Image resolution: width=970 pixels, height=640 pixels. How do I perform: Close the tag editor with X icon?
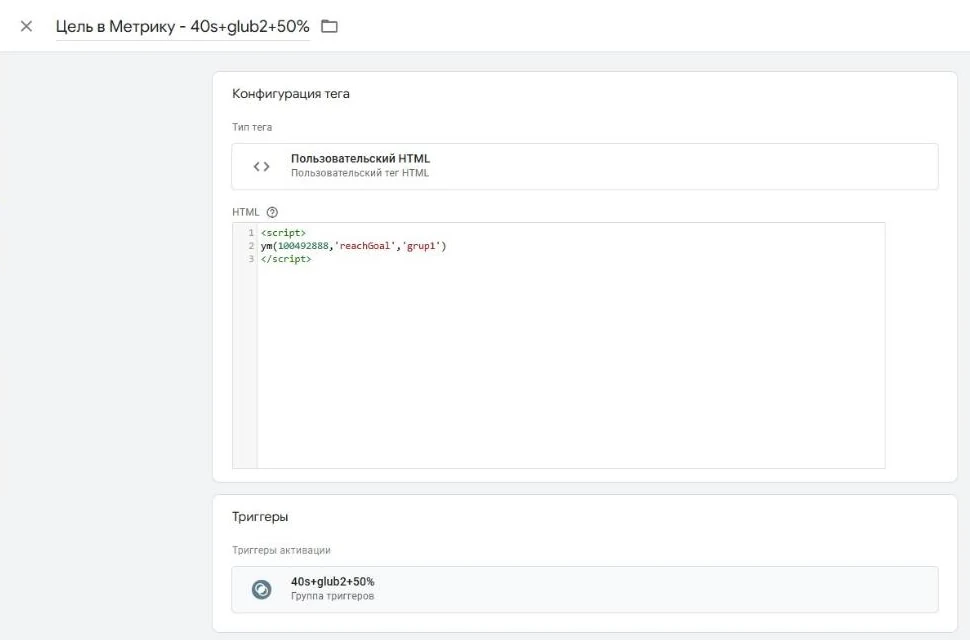26,26
